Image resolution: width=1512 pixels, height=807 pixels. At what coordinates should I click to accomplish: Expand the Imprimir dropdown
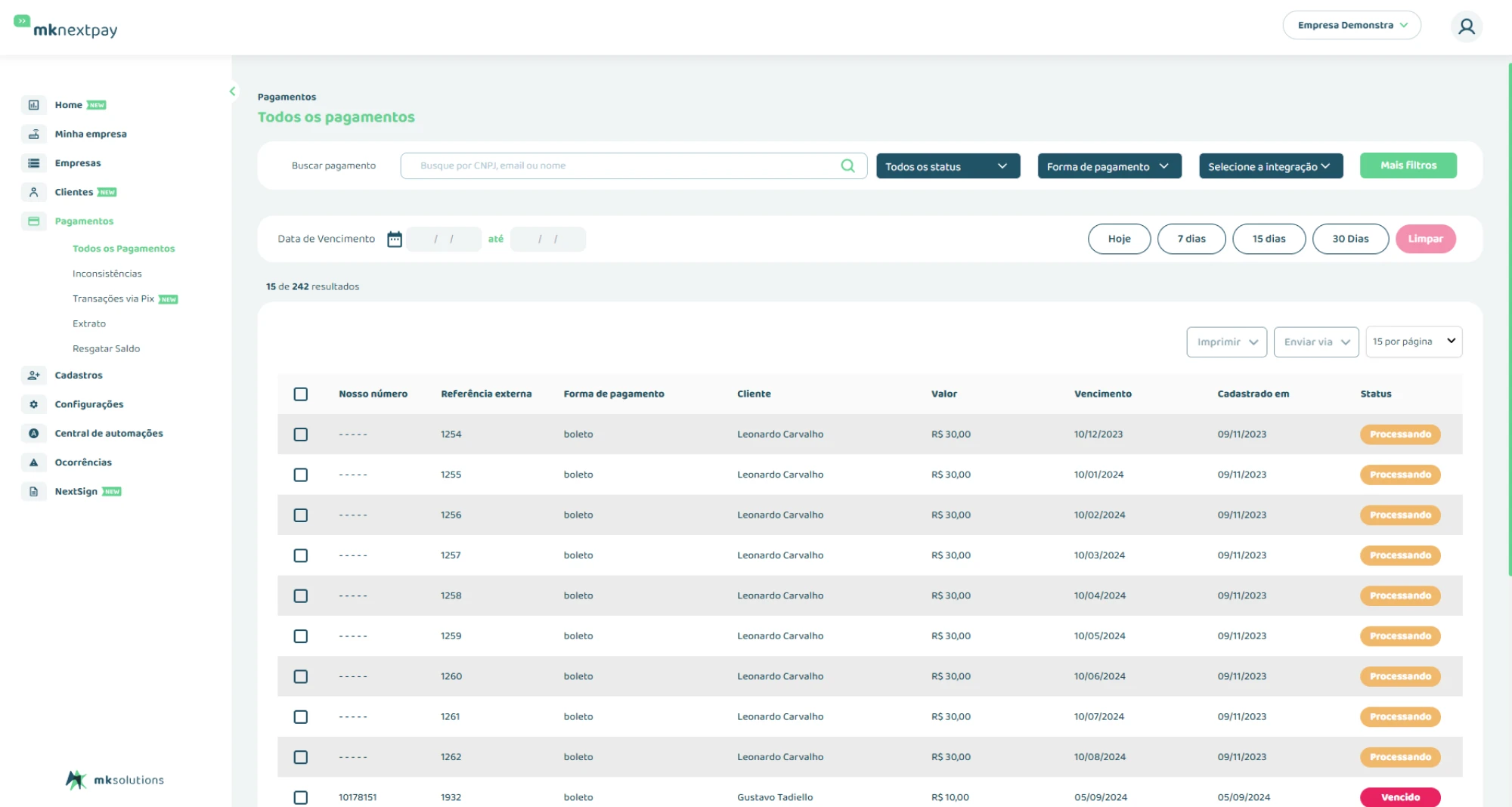click(x=1226, y=342)
